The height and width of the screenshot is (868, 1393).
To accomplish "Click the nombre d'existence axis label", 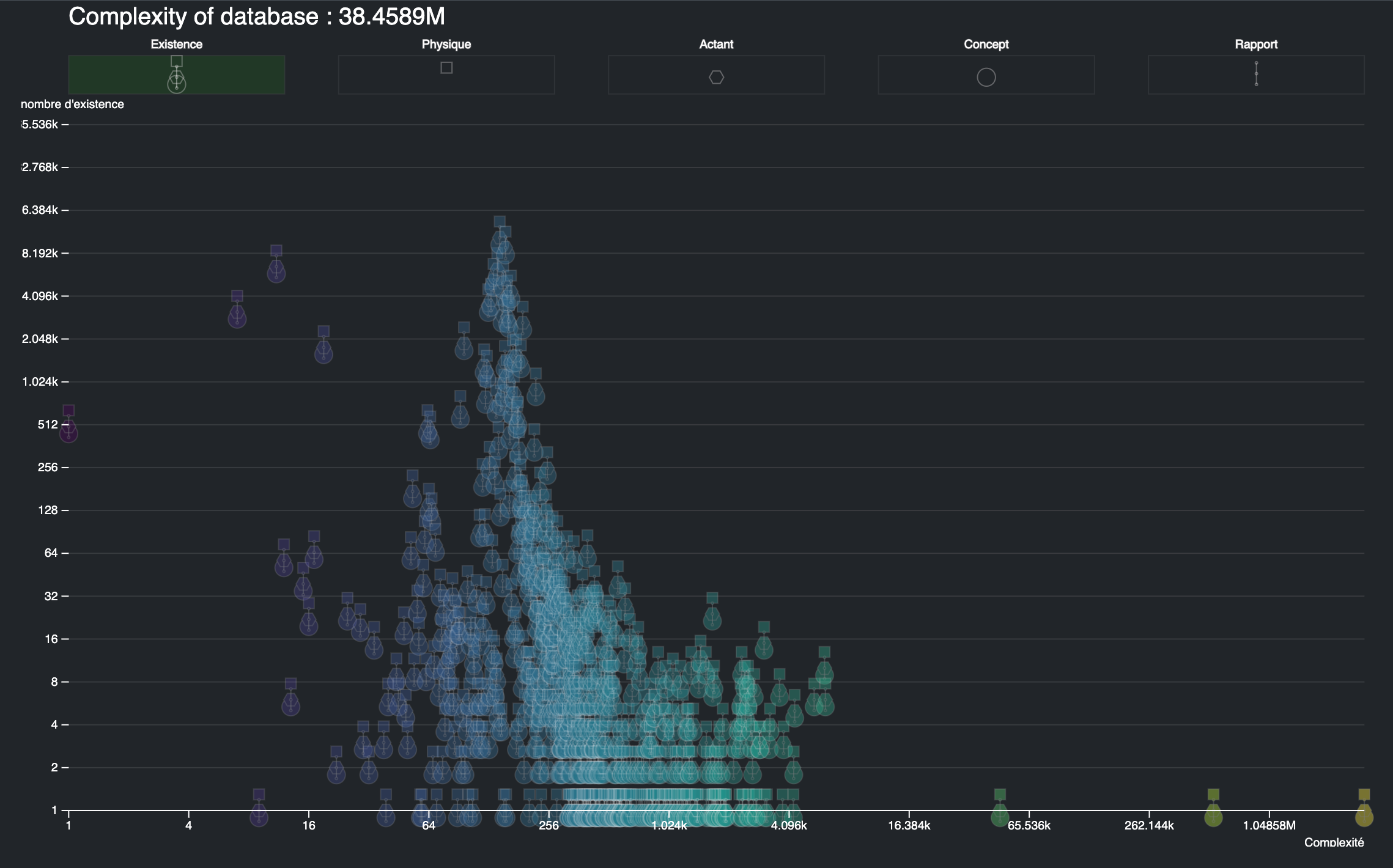I will pyautogui.click(x=72, y=104).
